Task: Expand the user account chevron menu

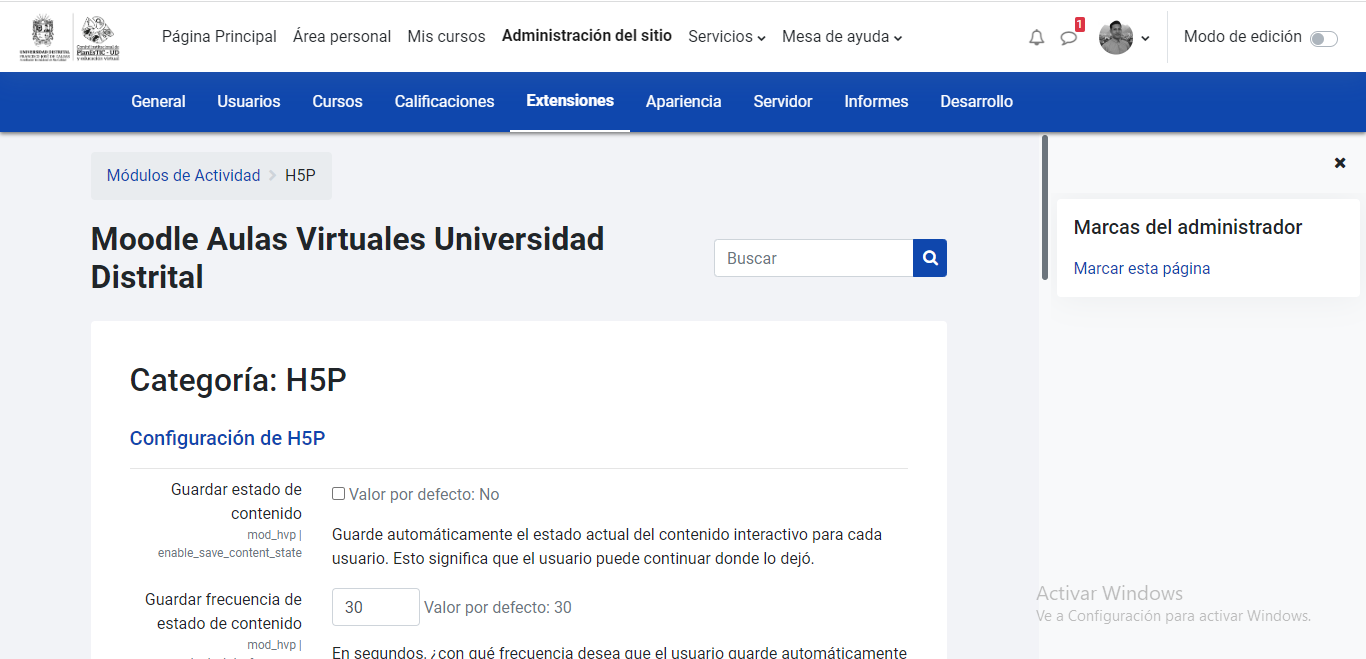Action: click(1145, 40)
